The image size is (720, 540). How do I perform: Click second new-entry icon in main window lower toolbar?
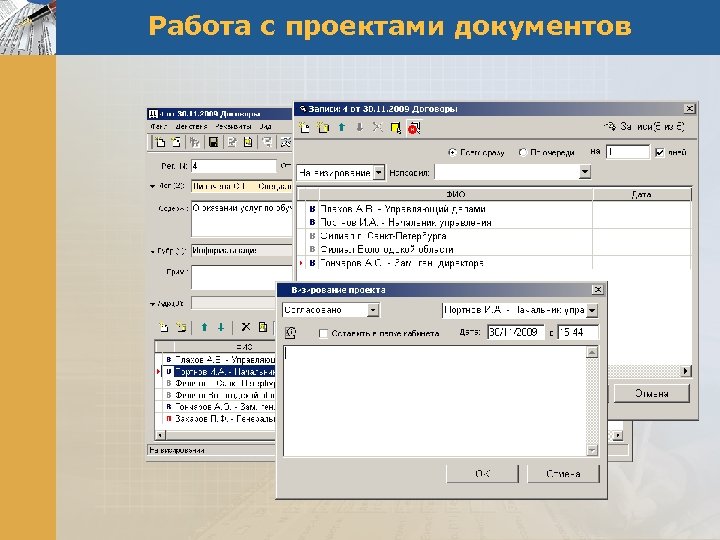click(181, 327)
